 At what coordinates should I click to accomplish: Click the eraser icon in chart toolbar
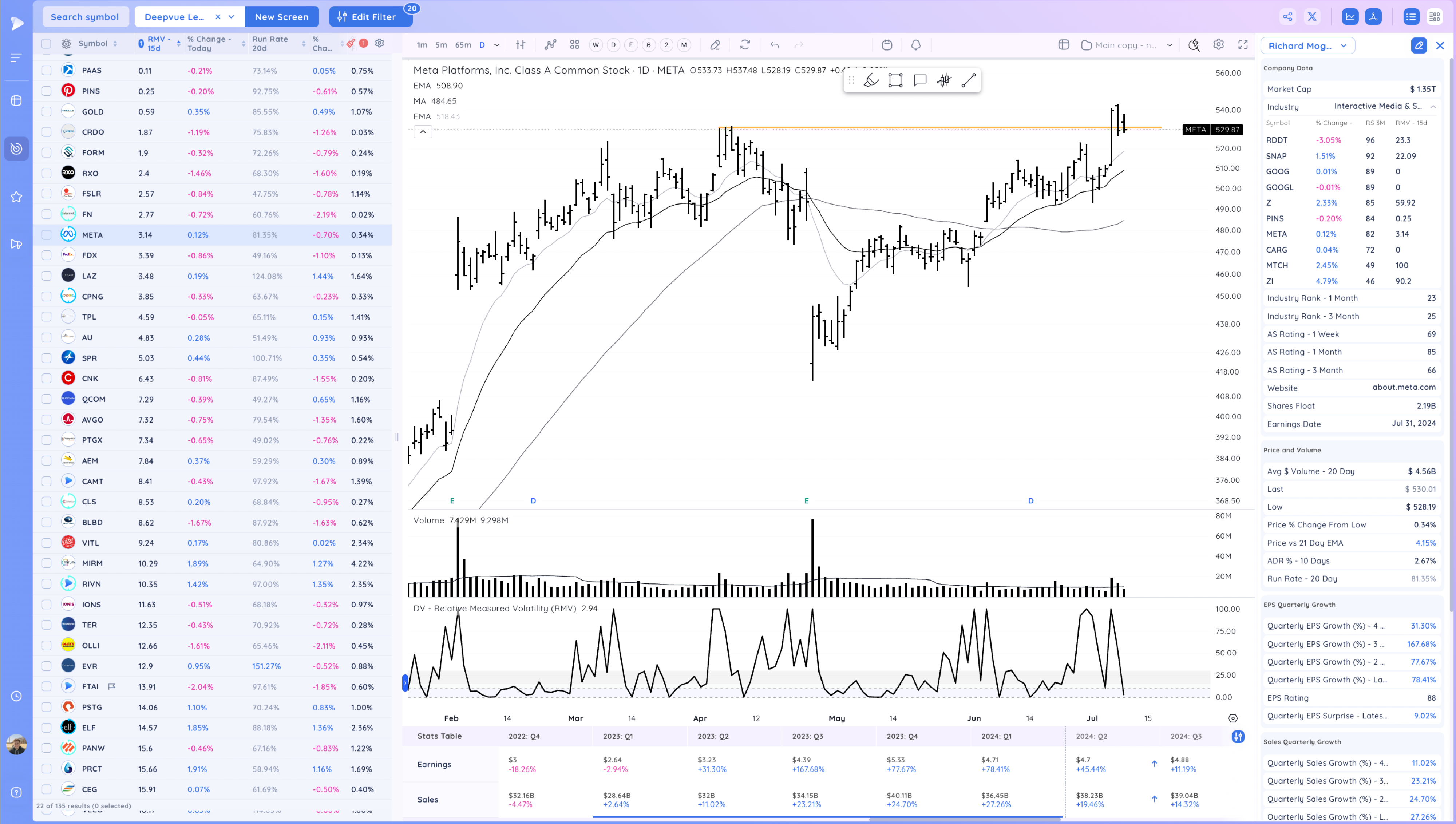[x=715, y=45]
